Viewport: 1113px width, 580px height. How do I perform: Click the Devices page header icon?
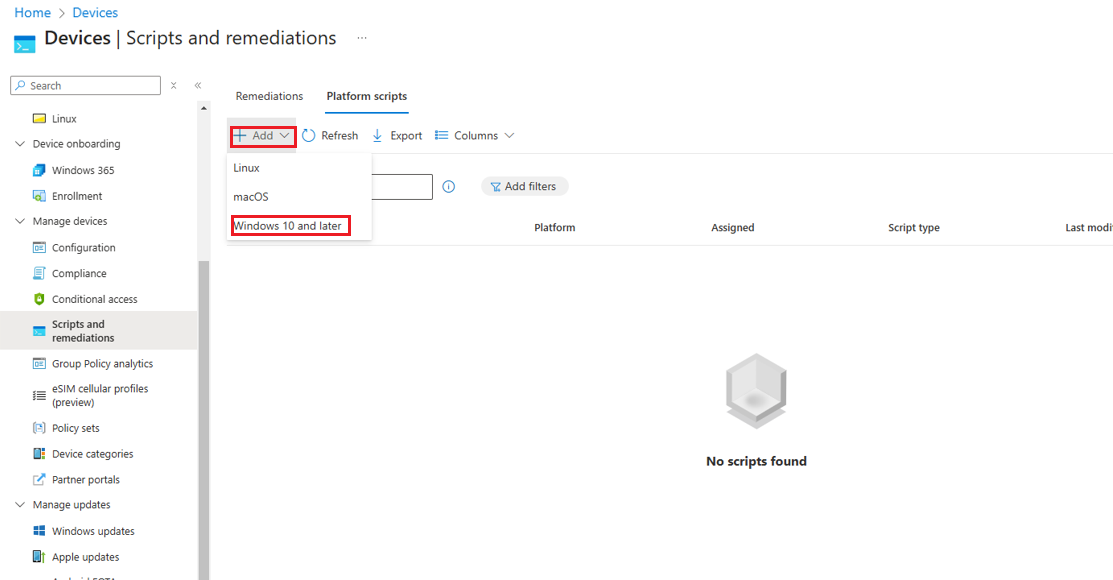click(24, 44)
